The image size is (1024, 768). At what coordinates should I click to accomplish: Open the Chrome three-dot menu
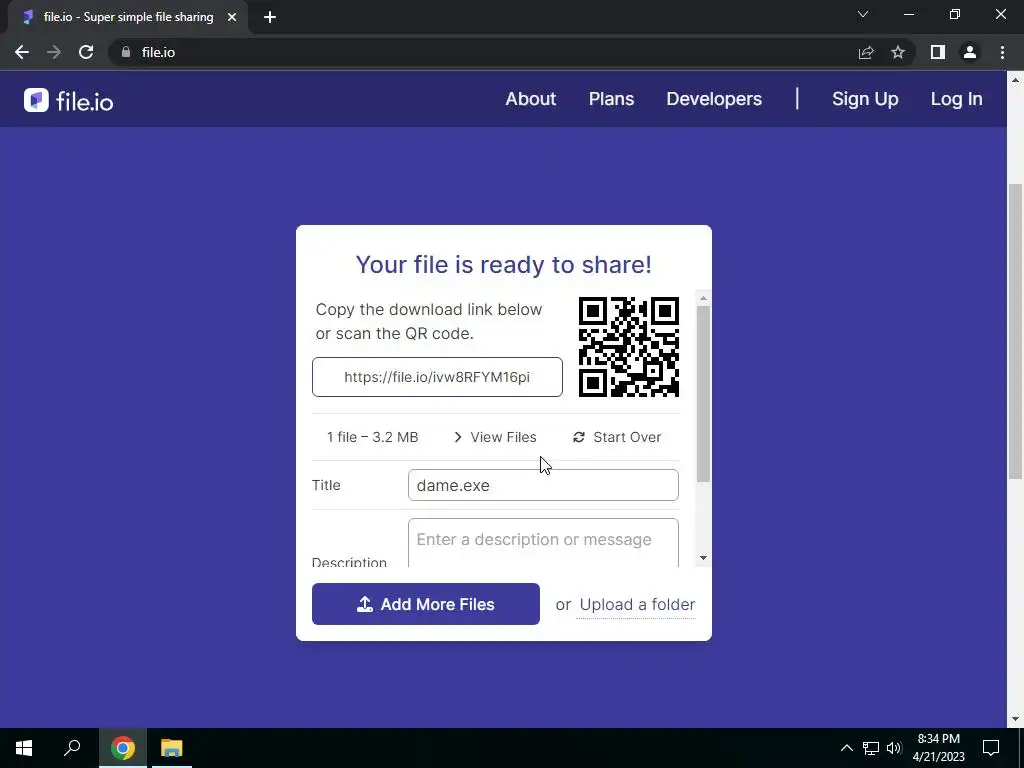coord(1002,52)
